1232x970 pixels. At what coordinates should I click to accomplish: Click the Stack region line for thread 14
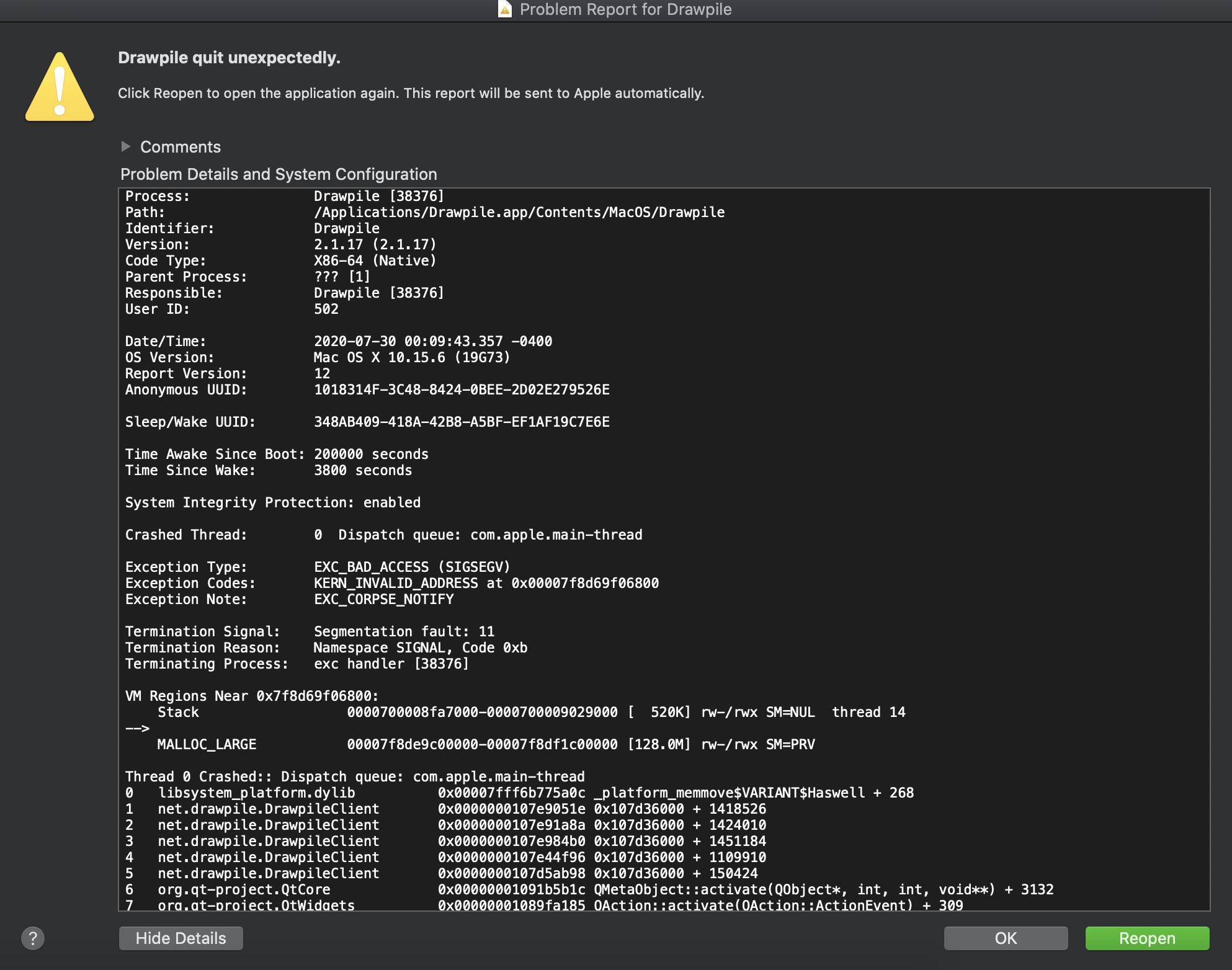coord(532,712)
